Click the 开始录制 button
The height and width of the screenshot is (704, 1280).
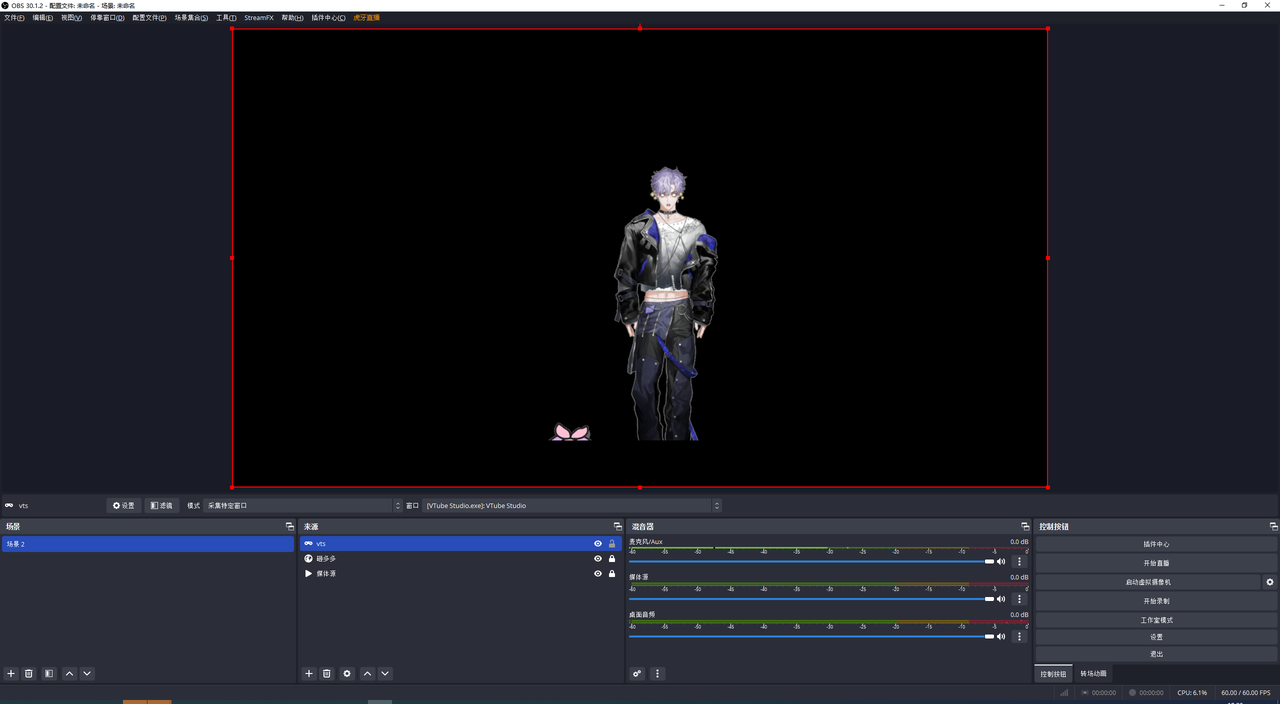pyautogui.click(x=1156, y=601)
